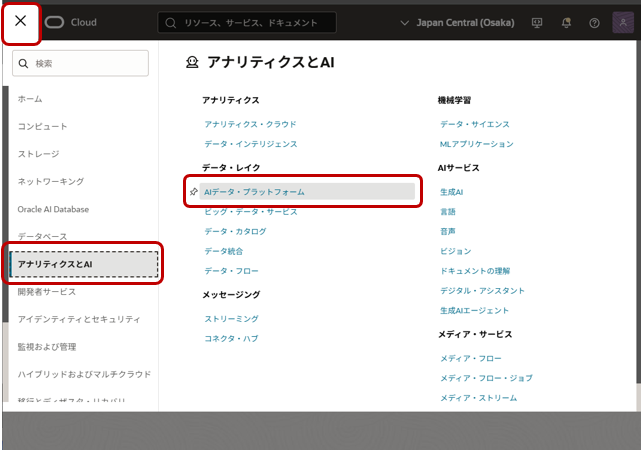Click the アナリティクスとAI heading icon
The height and width of the screenshot is (450, 641).
tap(192, 62)
